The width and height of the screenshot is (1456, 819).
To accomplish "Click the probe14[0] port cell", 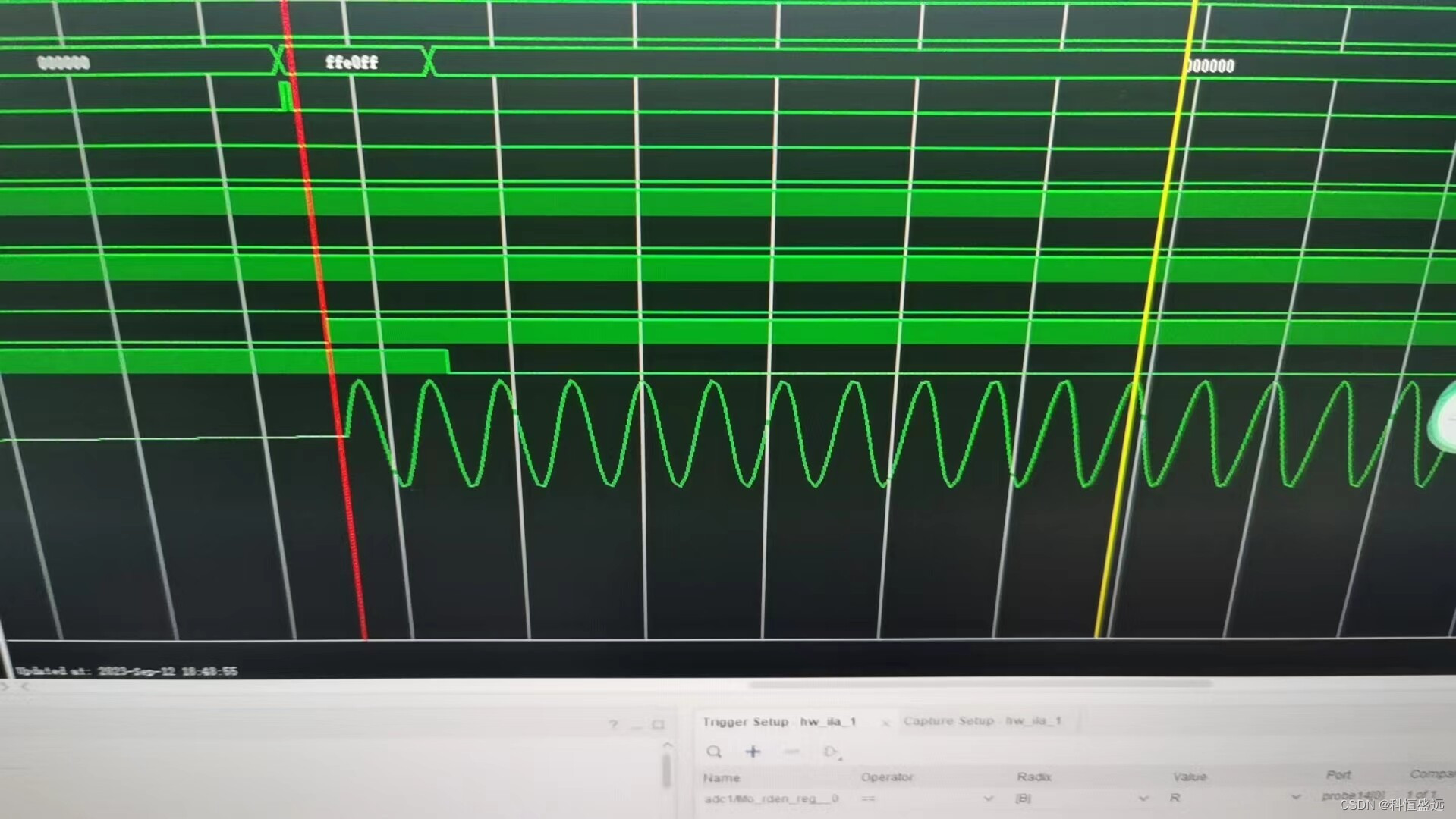I will (x=1354, y=795).
